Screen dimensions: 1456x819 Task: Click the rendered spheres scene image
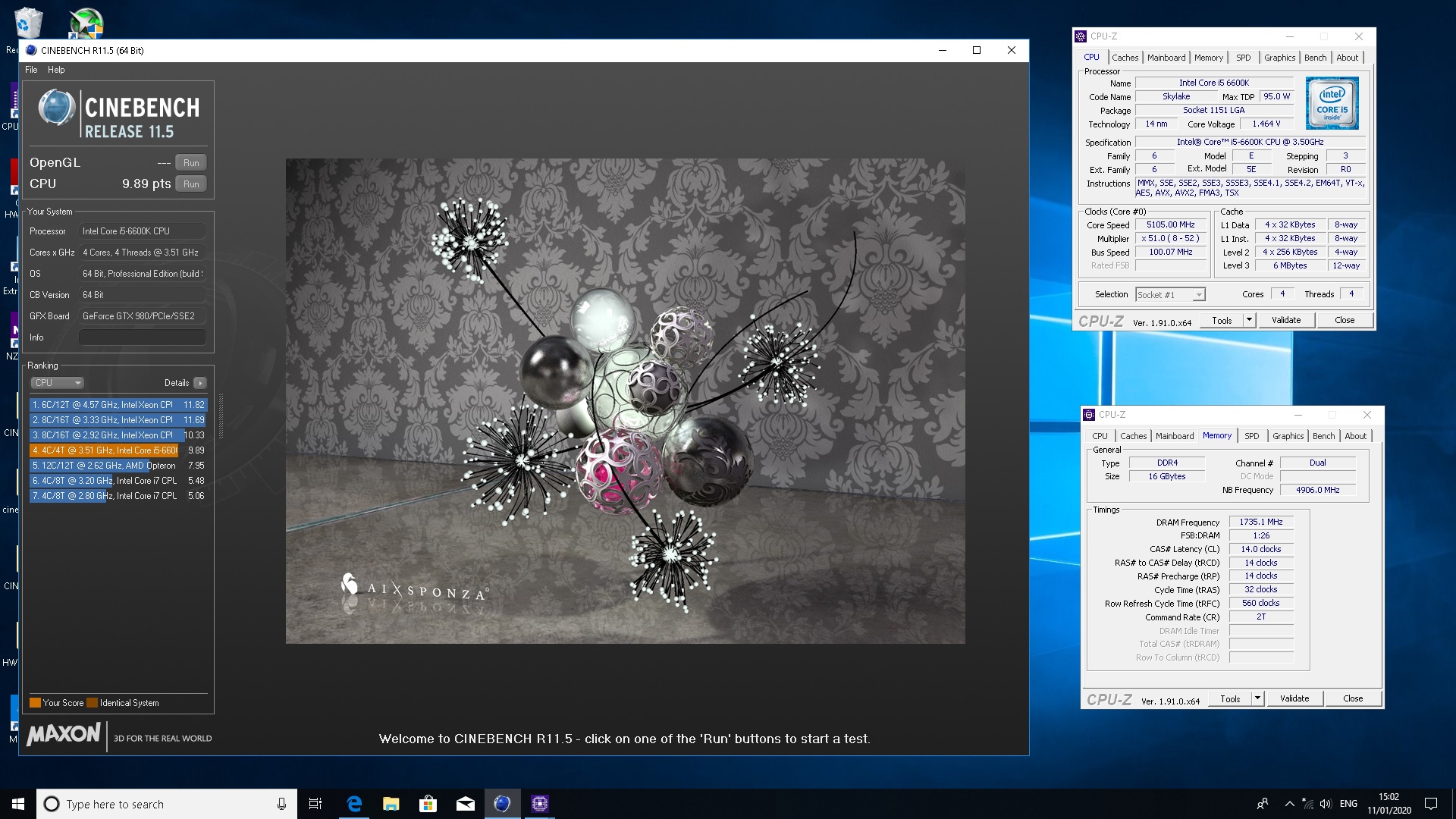click(626, 401)
